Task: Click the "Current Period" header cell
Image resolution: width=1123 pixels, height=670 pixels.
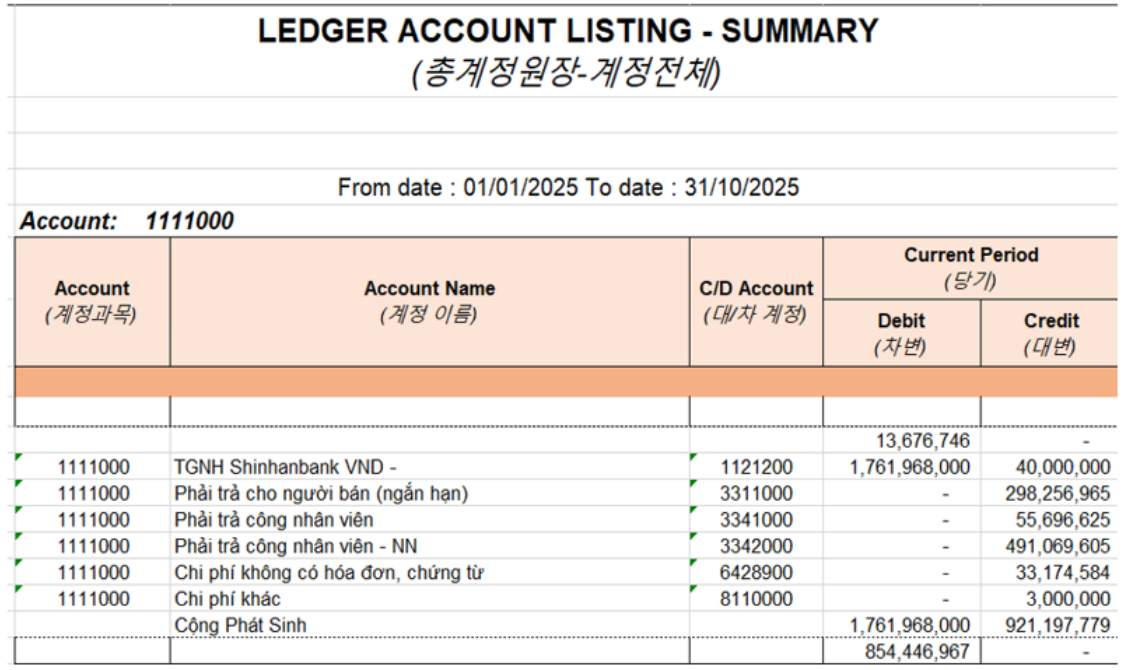Action: pos(970,267)
